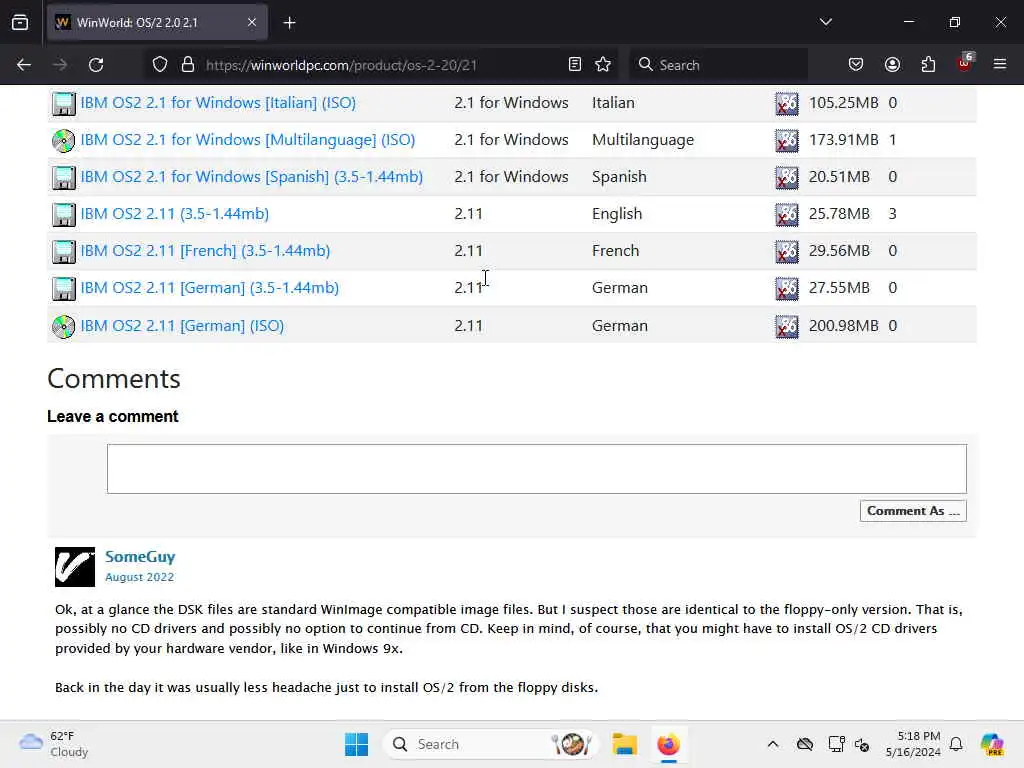Bookmark this page with the star

[603, 65]
